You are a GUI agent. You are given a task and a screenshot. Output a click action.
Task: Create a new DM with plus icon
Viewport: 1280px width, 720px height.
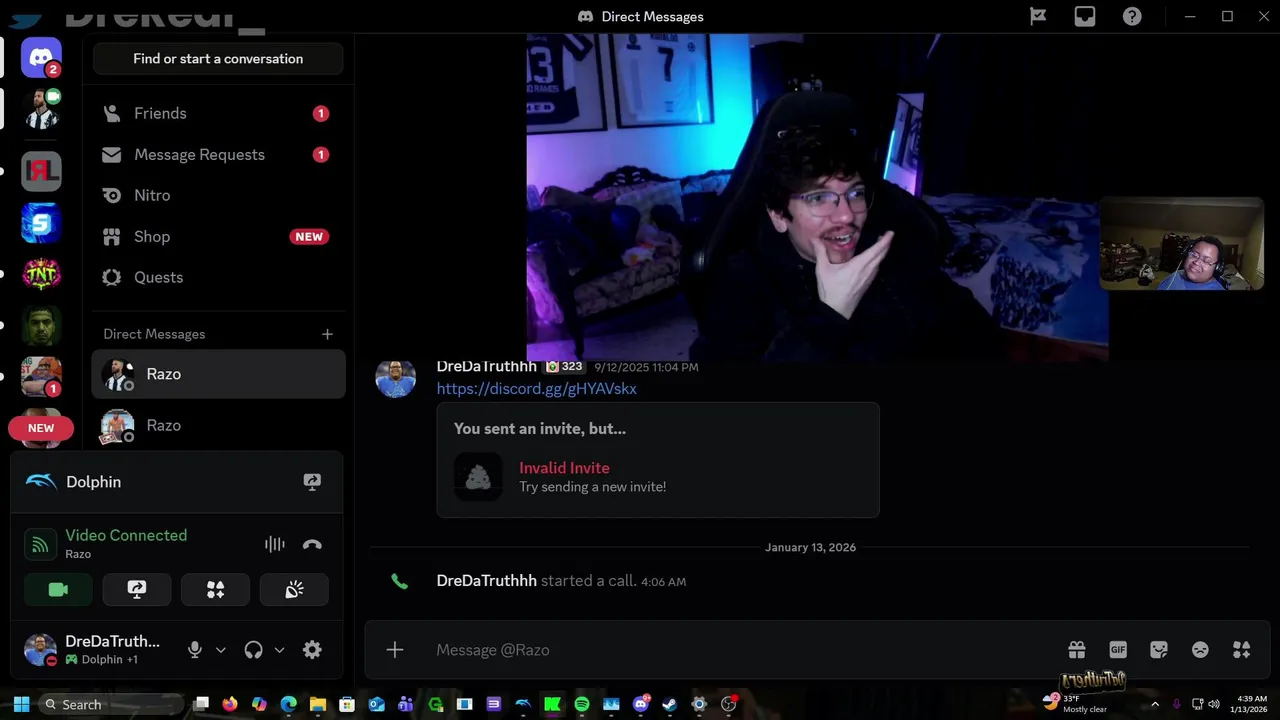point(327,334)
